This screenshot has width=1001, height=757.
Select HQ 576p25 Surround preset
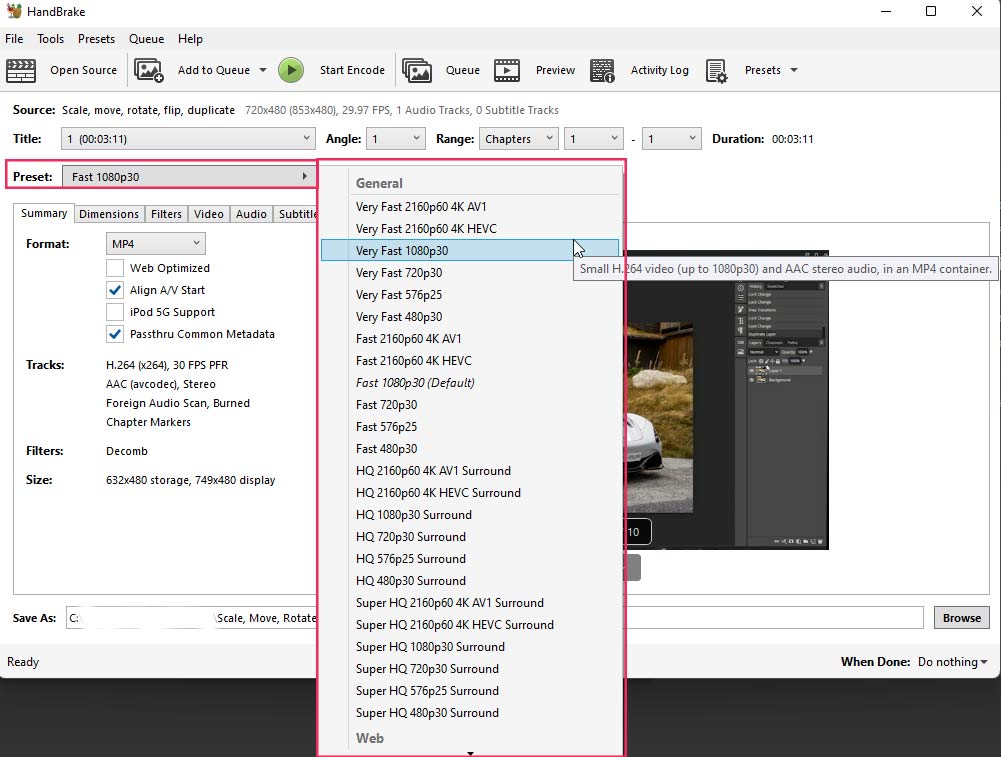[470, 559]
